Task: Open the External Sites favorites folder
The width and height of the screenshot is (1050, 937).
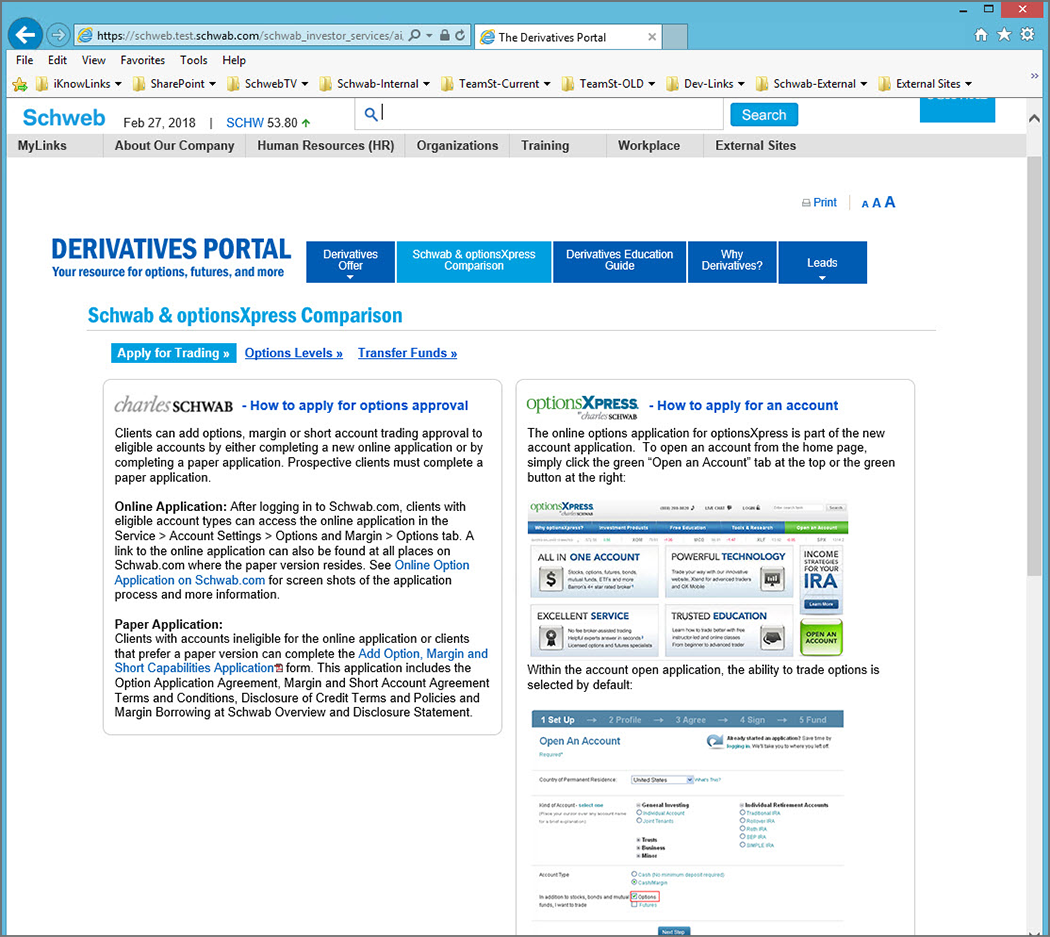Action: [x=925, y=84]
